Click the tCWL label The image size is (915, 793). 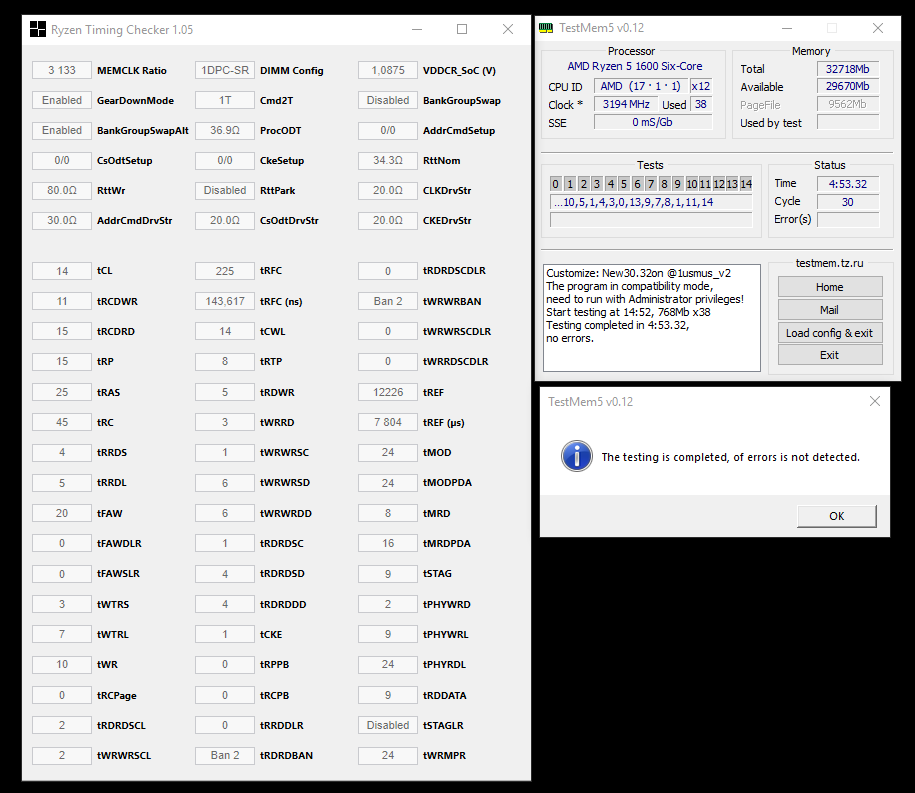point(273,331)
